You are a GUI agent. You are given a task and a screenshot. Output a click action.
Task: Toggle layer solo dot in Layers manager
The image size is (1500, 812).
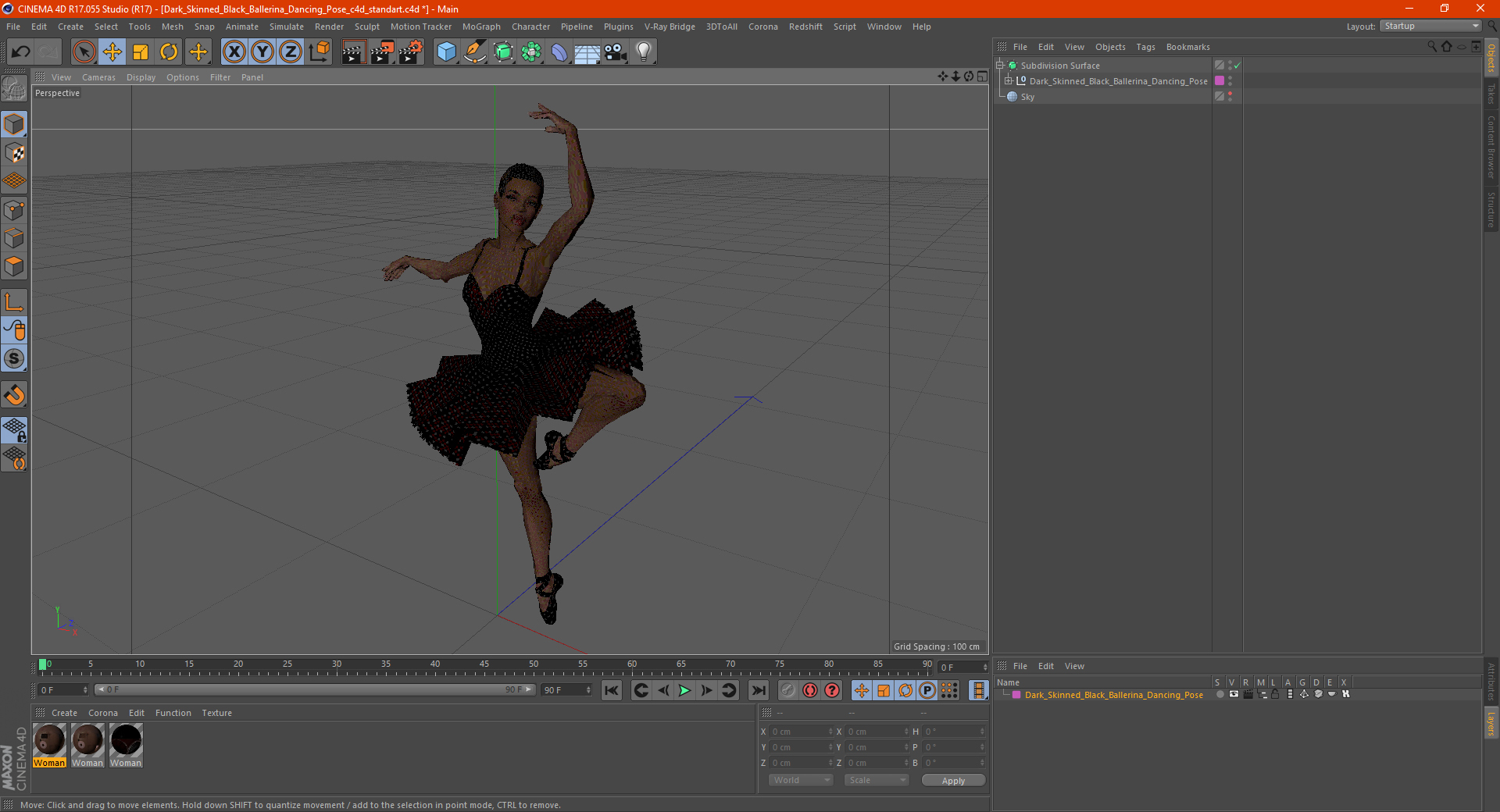tap(1220, 694)
